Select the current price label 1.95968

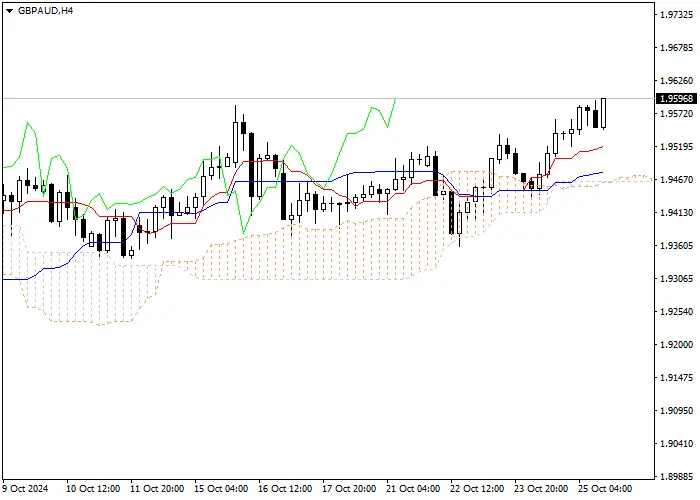click(676, 99)
